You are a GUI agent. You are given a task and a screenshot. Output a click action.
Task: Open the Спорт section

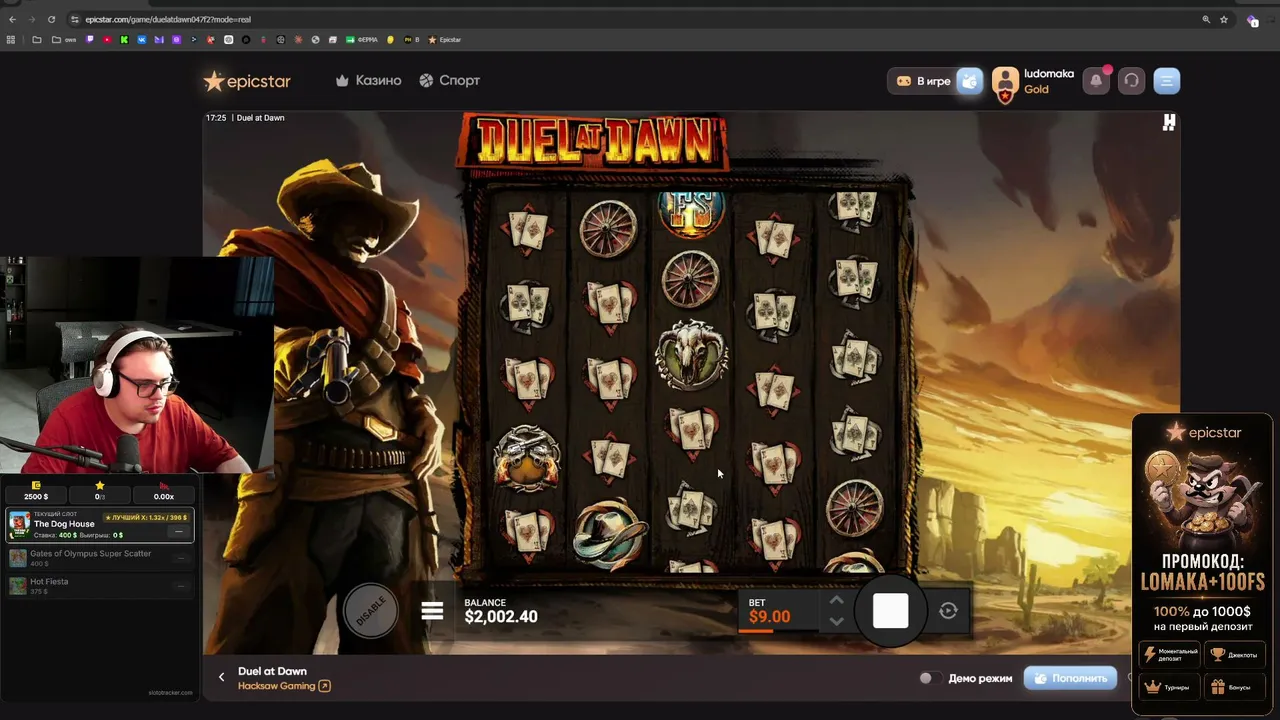pos(449,80)
